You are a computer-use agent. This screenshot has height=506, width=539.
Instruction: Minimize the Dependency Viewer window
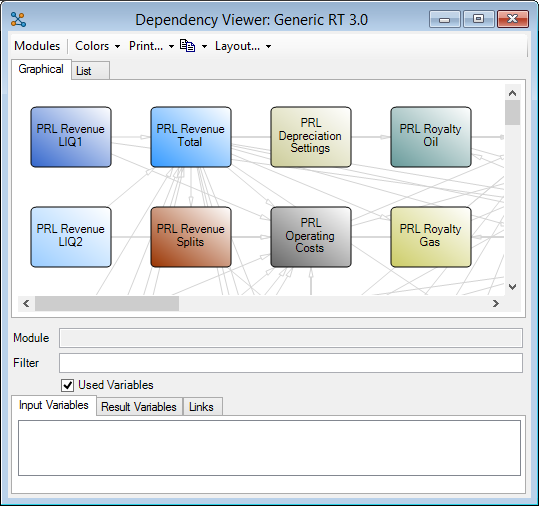click(x=444, y=19)
